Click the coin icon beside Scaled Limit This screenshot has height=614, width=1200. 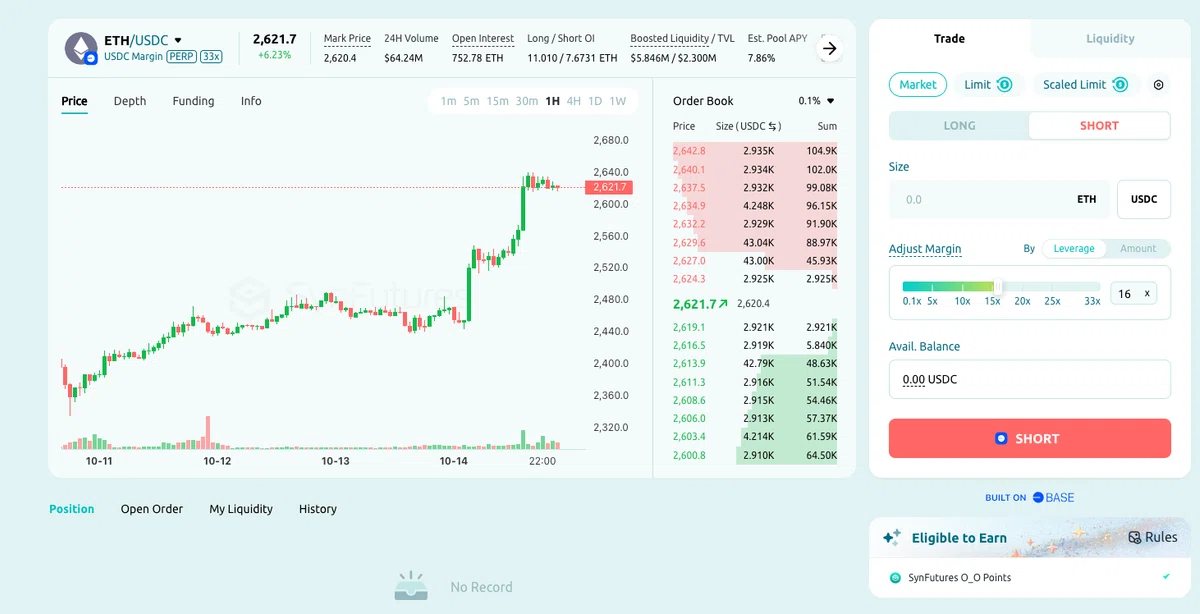click(x=1120, y=85)
